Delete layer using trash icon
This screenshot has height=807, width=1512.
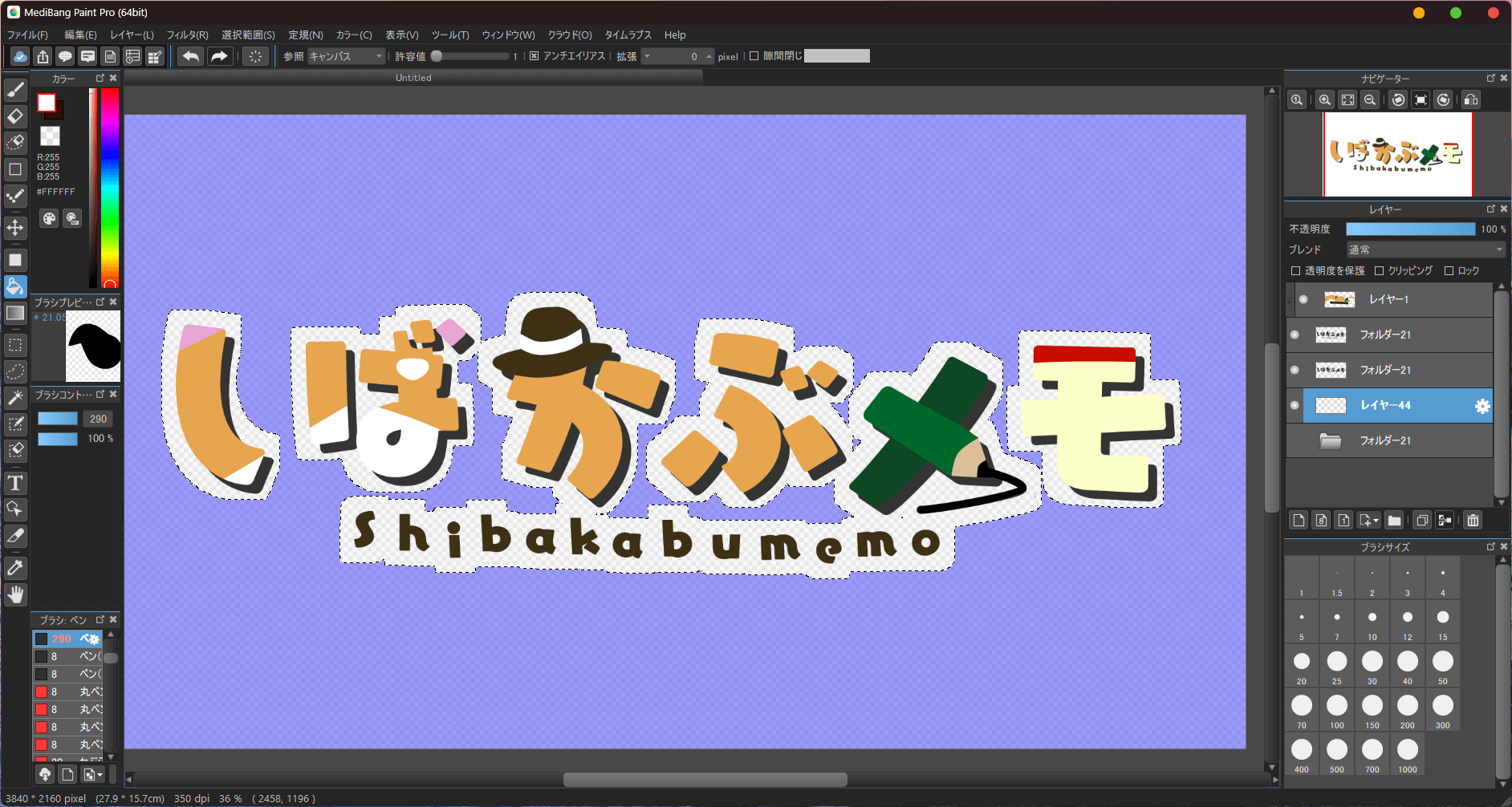(1473, 521)
